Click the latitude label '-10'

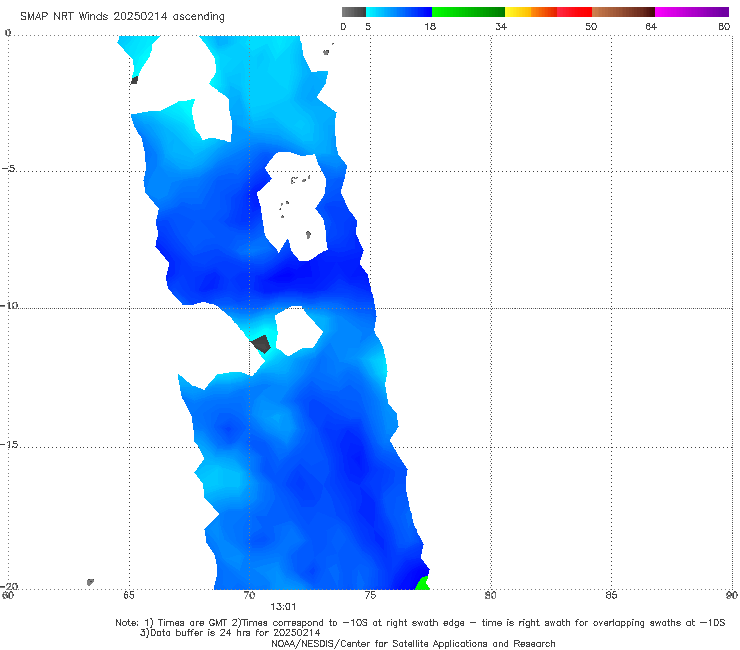pyautogui.click(x=9, y=305)
